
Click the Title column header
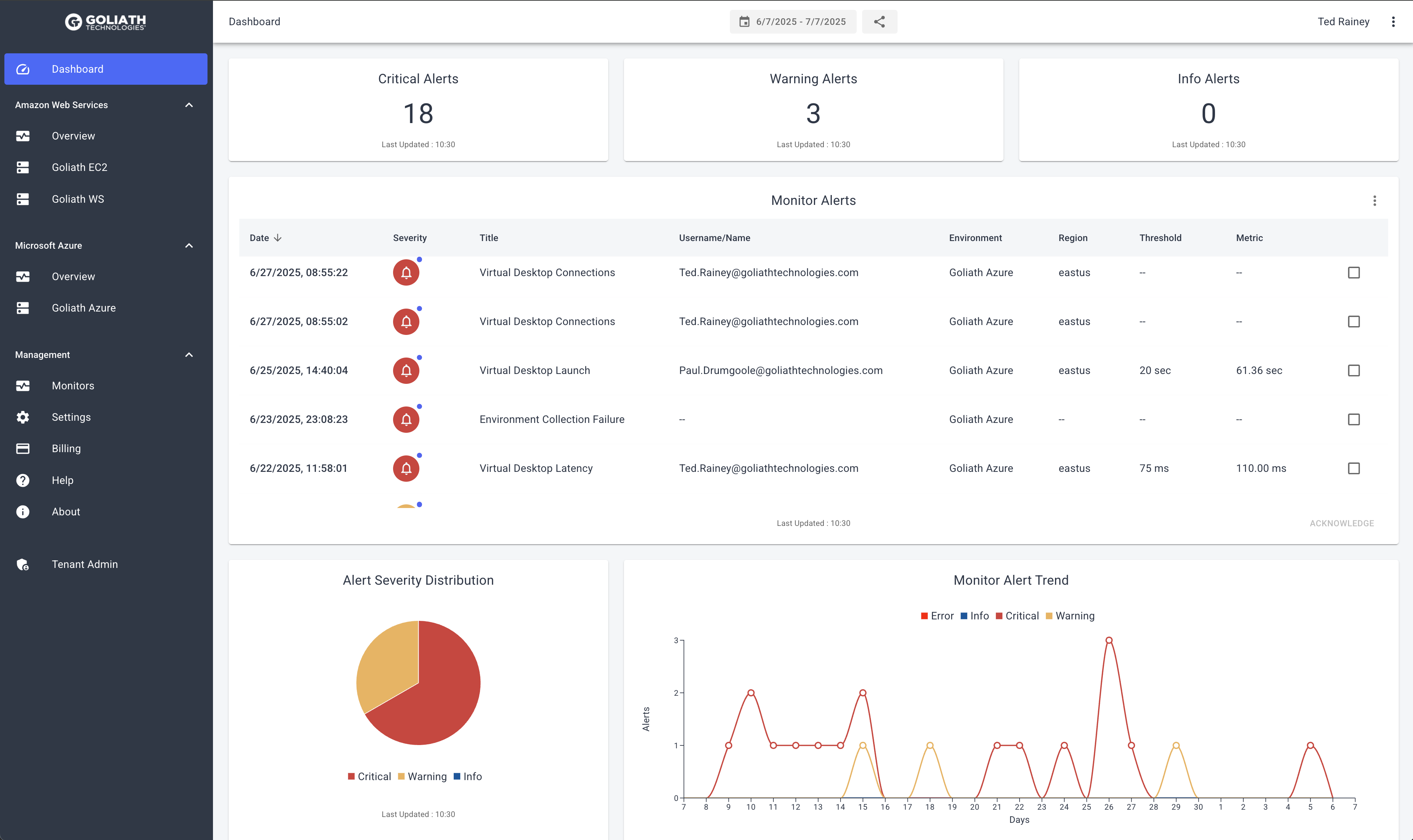pyautogui.click(x=489, y=238)
